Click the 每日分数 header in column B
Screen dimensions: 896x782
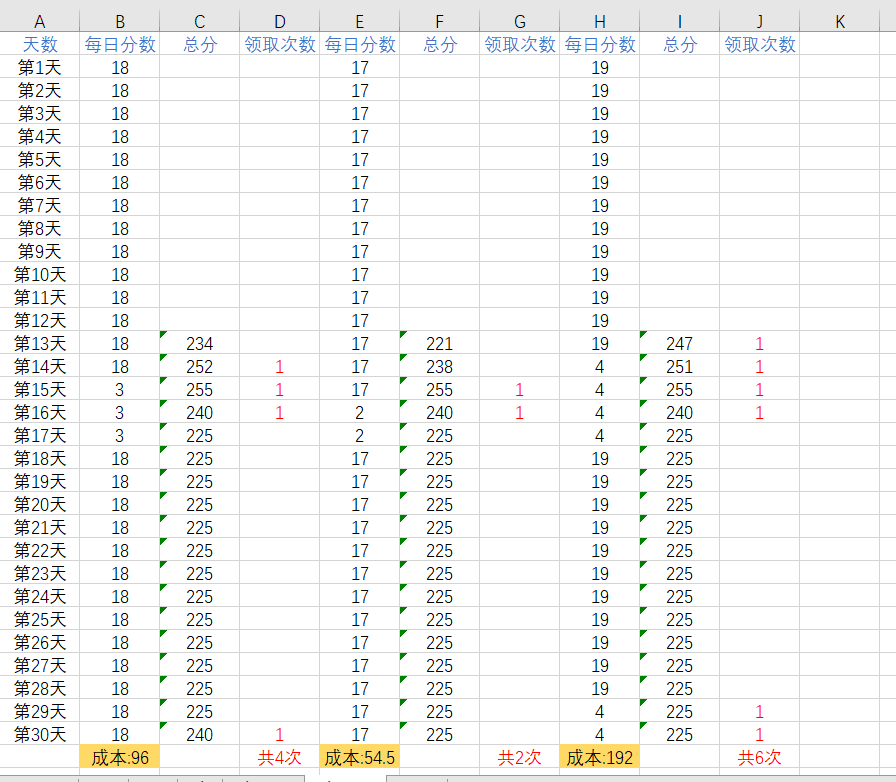(x=120, y=44)
